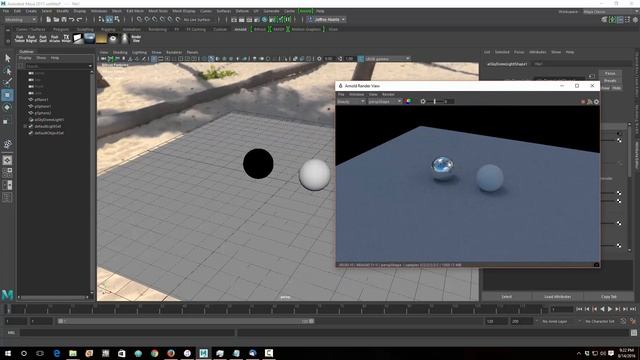Choose the Lasso select tool
This screenshot has height=360, width=640.
point(7,71)
